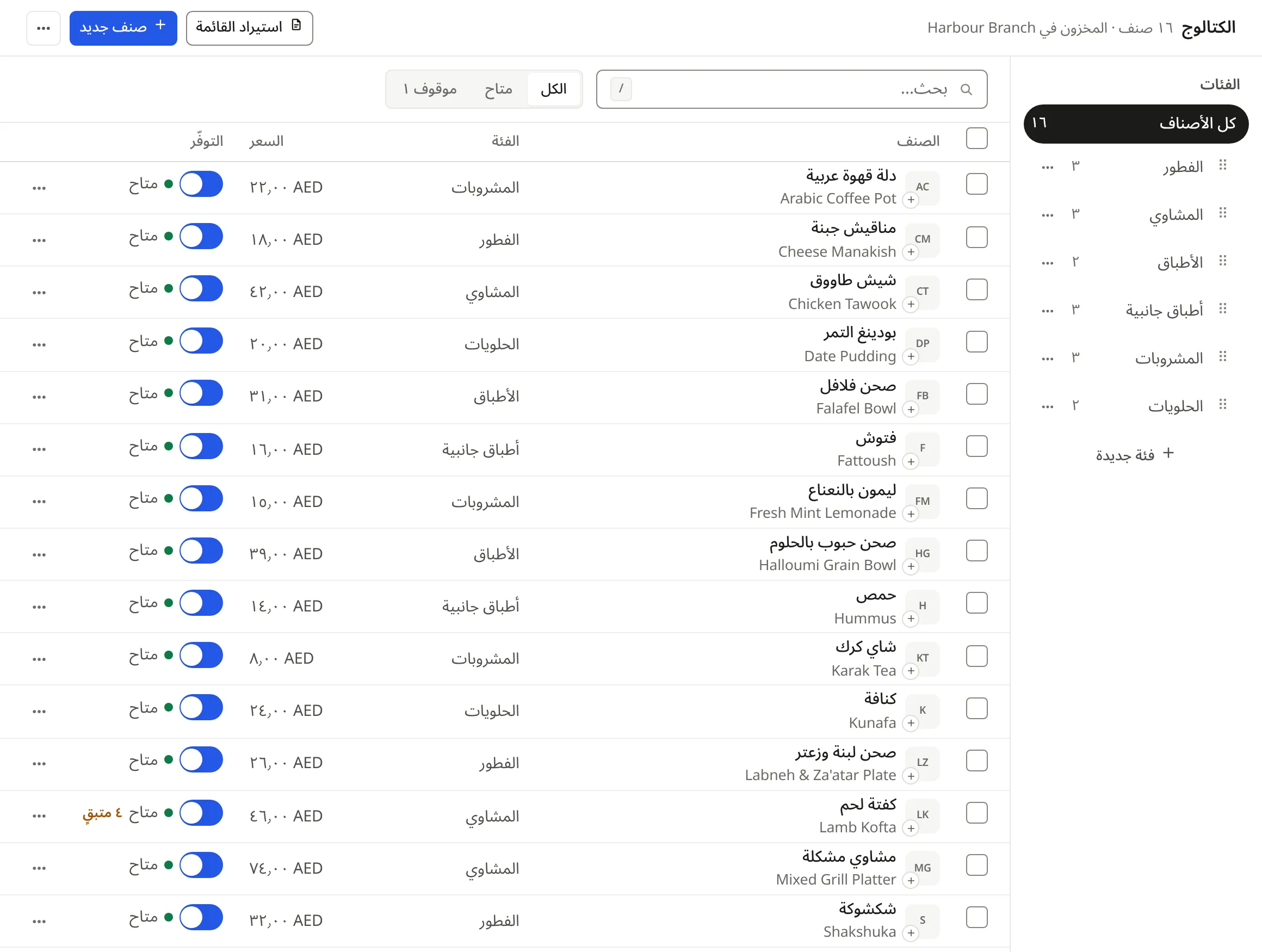
Task: Grab the drag handle for الحلويات category
Action: 1223,405
